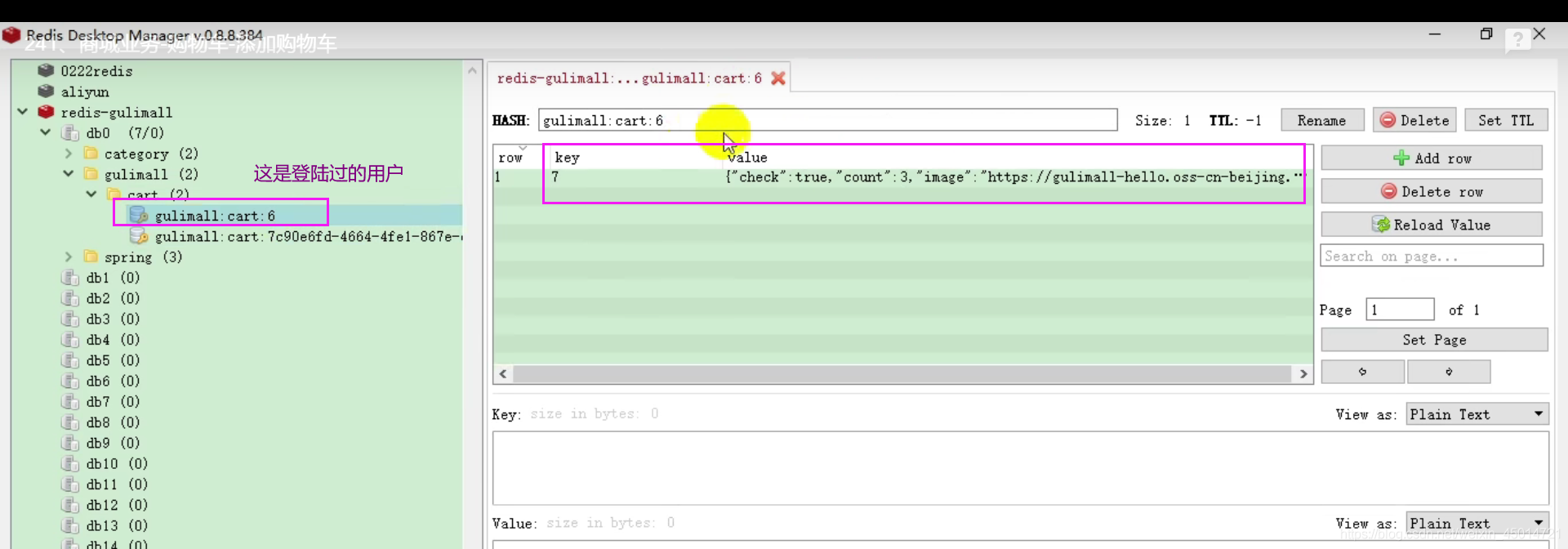Select the gulimall:cart:6 tree item
1568x549 pixels.
point(215,216)
